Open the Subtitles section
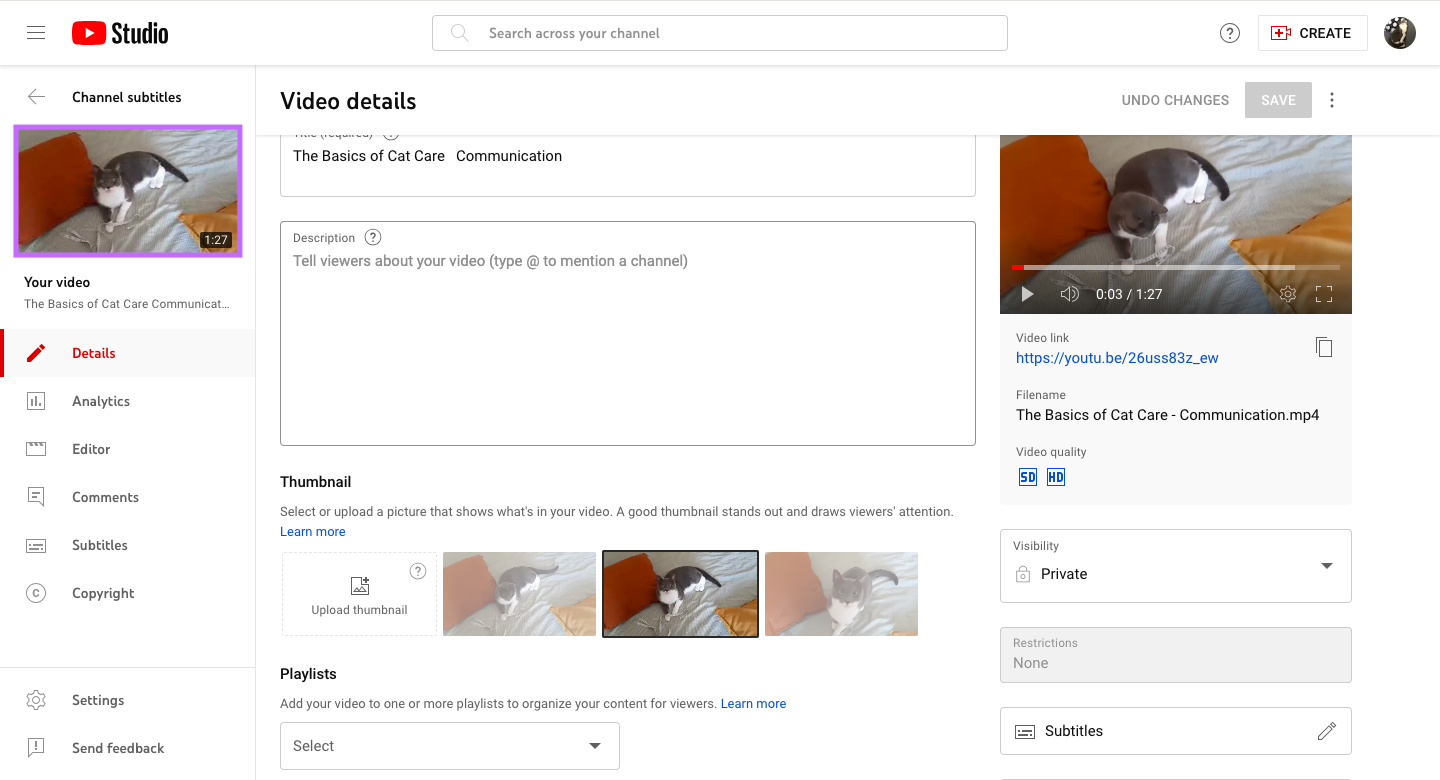This screenshot has width=1440, height=780. pos(99,544)
